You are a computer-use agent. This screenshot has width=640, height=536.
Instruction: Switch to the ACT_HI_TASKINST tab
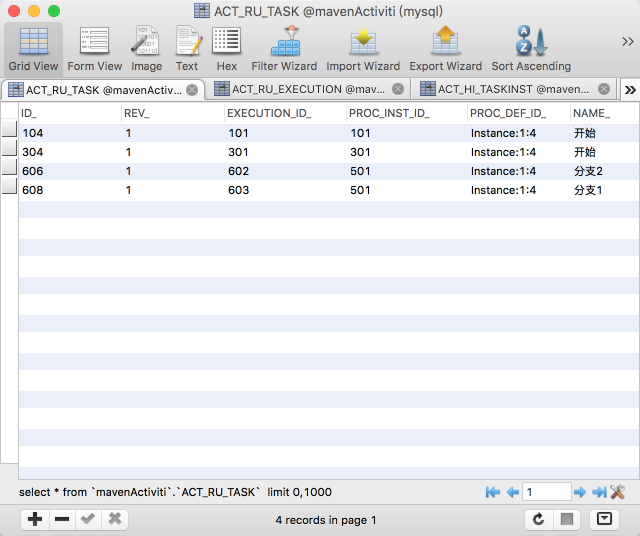[x=505, y=89]
